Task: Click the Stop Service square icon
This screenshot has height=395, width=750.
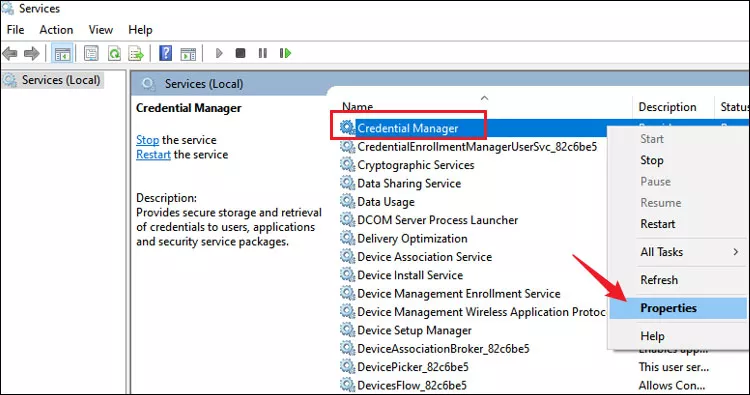Action: tap(241, 53)
